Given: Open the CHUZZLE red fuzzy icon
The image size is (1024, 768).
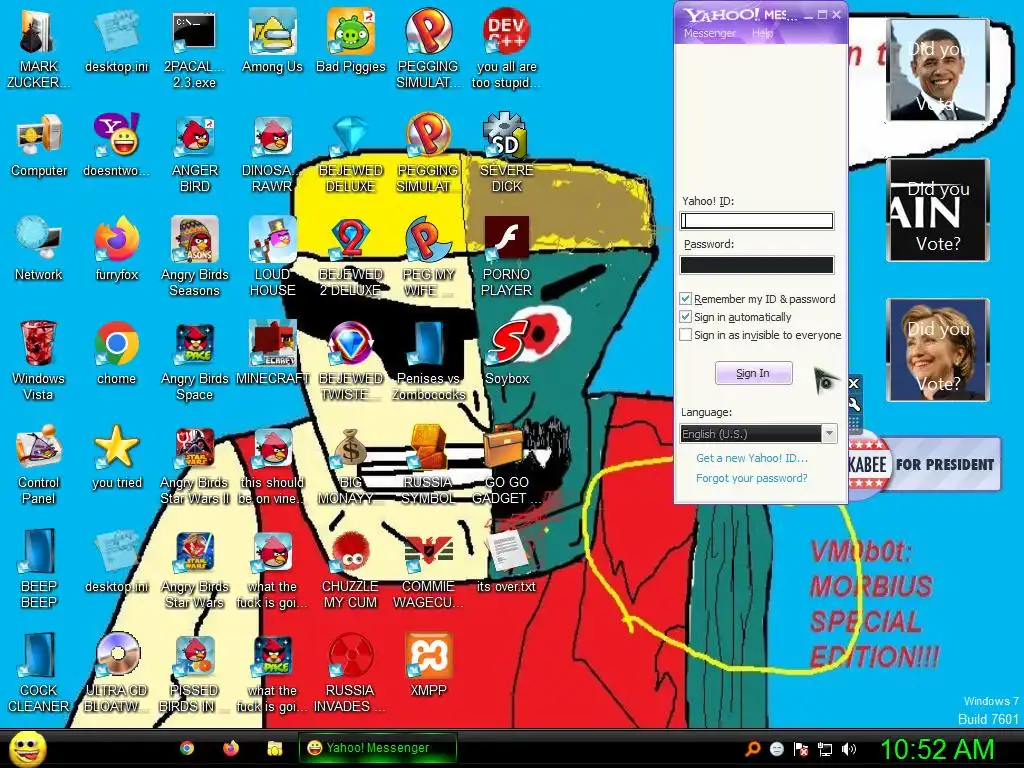Looking at the screenshot, I should point(351,568).
